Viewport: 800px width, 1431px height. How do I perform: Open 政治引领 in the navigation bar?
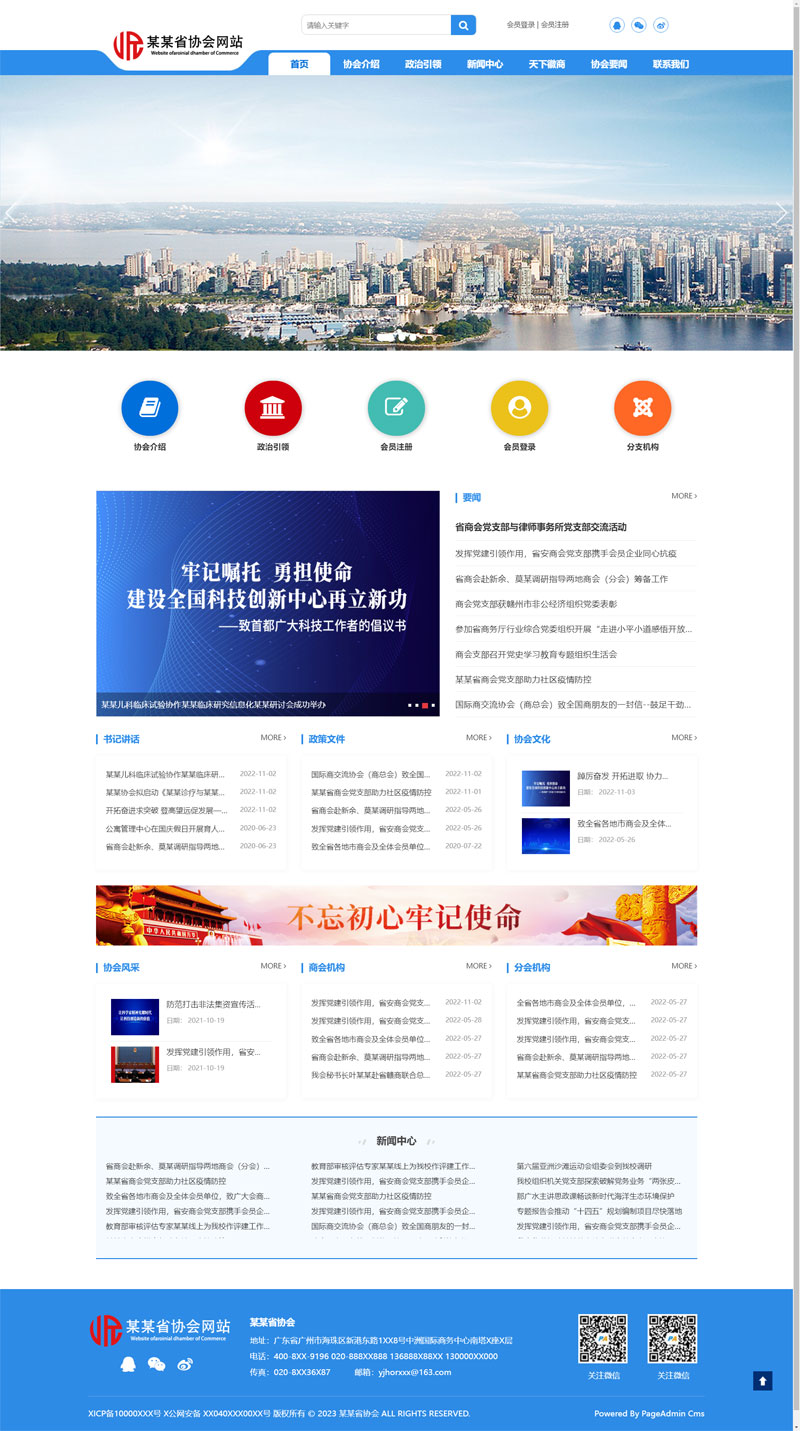tap(423, 64)
